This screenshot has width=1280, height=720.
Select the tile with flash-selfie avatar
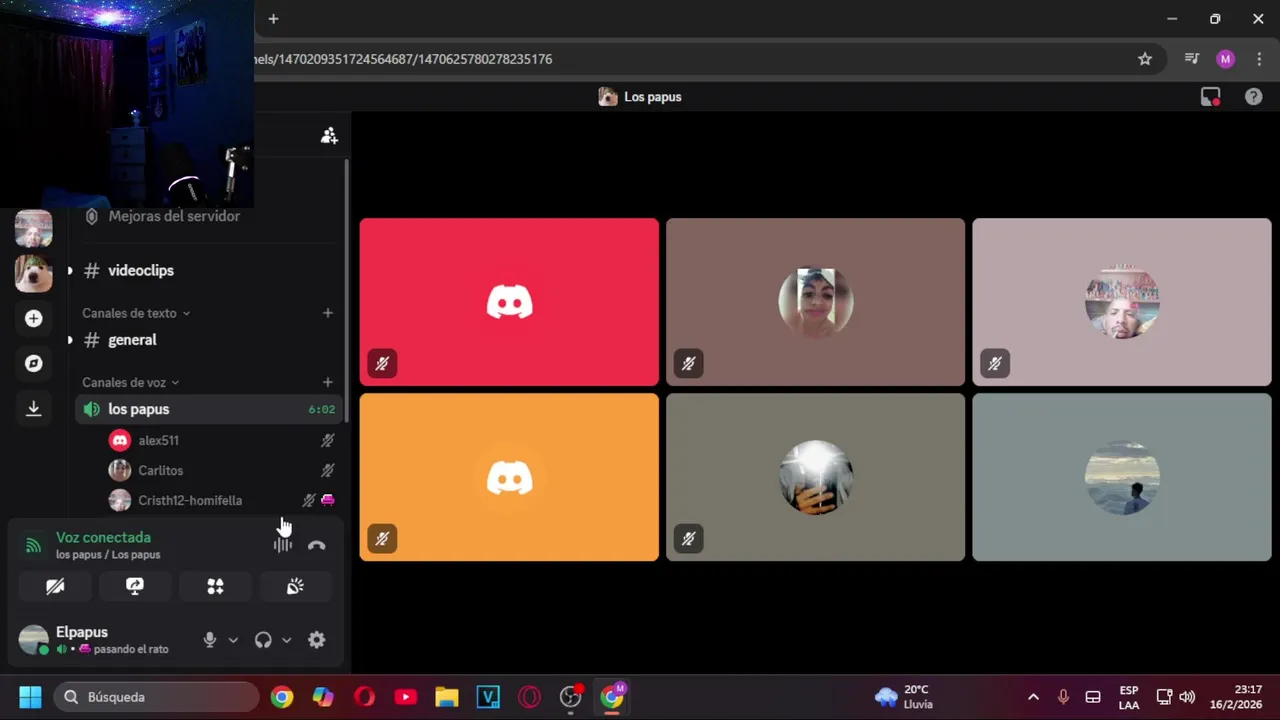815,477
